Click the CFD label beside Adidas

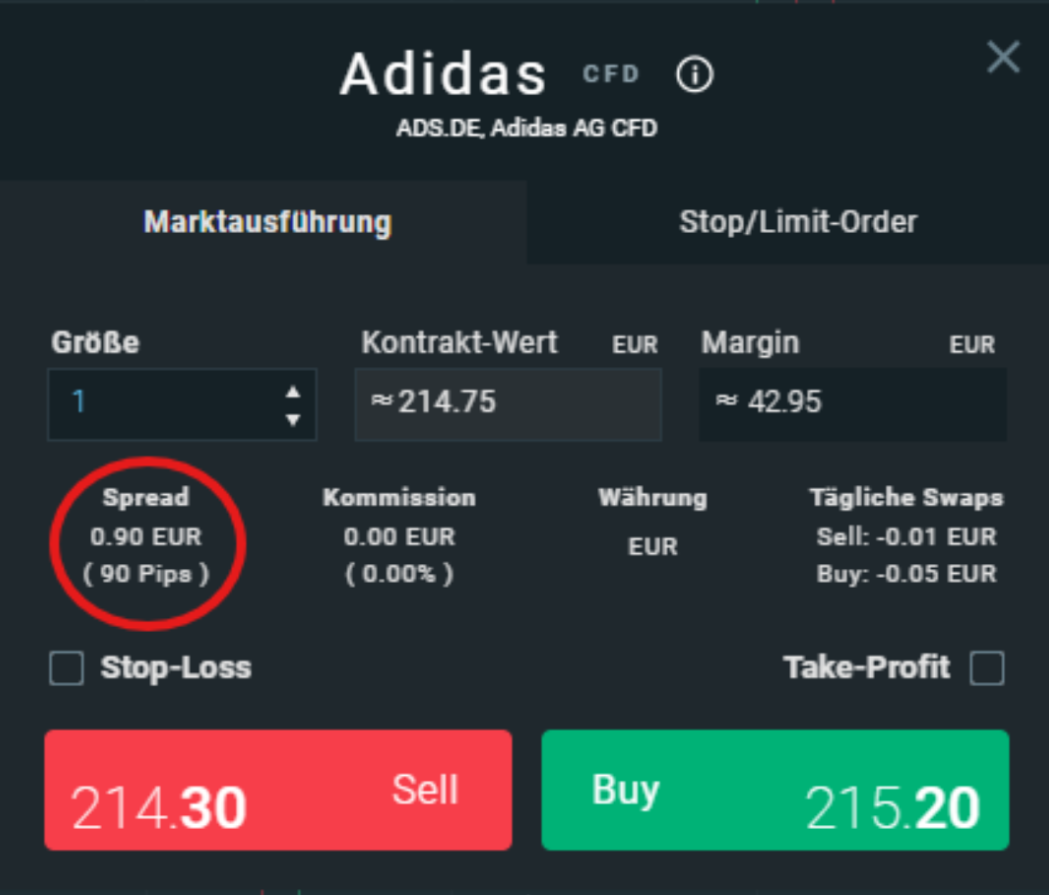point(611,74)
